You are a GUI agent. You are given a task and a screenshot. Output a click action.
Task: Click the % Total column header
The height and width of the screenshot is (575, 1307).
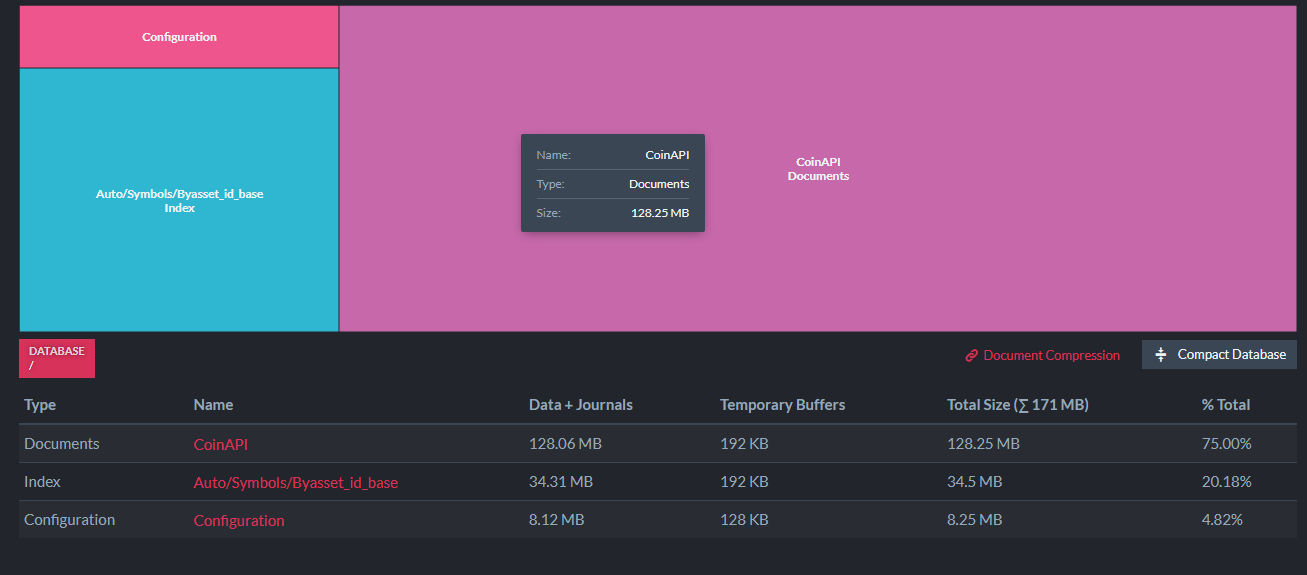(1226, 405)
